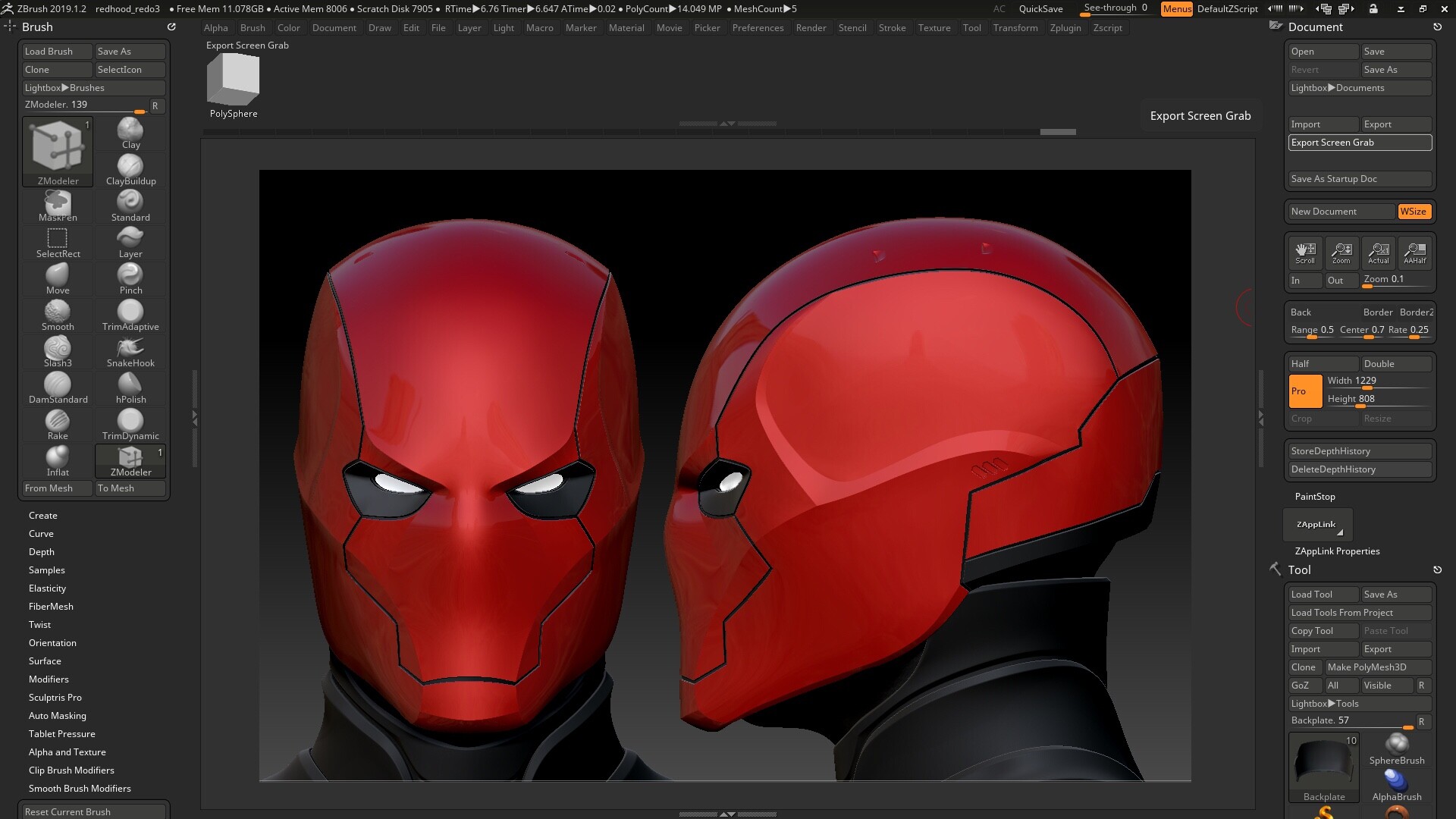Pick the Standard brush icon
The image size is (1456, 819).
130,206
